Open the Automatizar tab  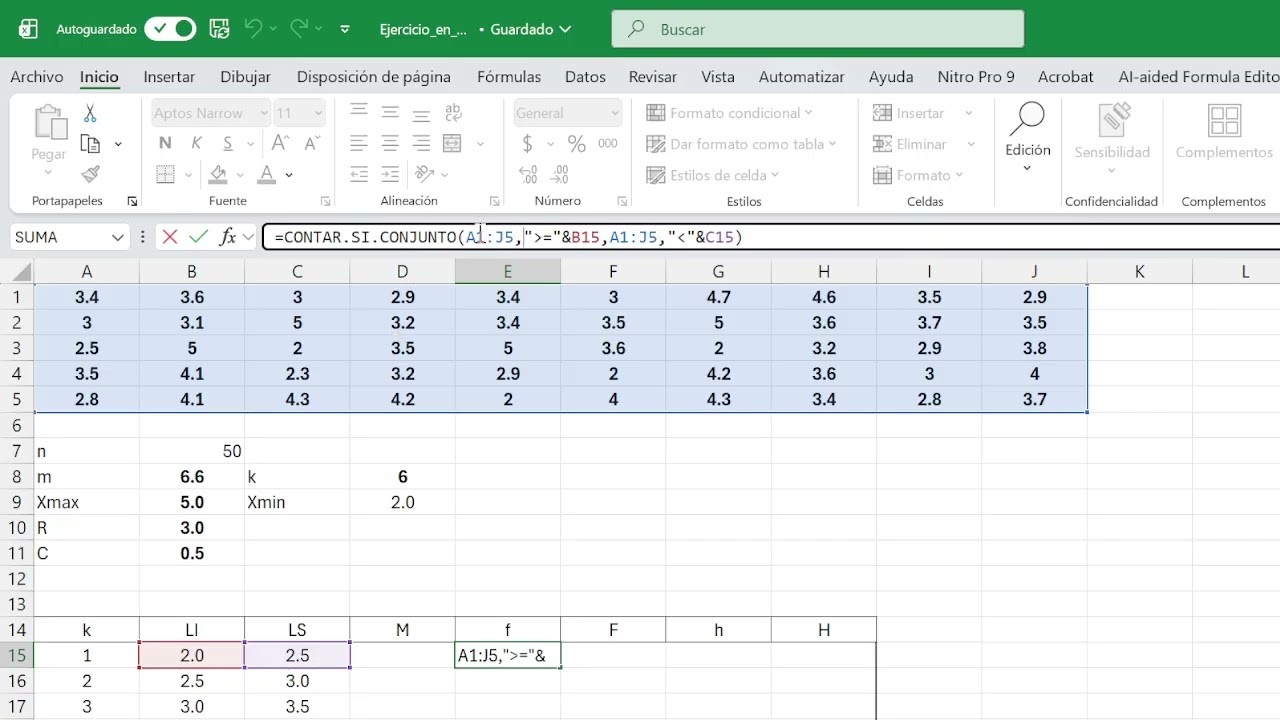pos(802,77)
